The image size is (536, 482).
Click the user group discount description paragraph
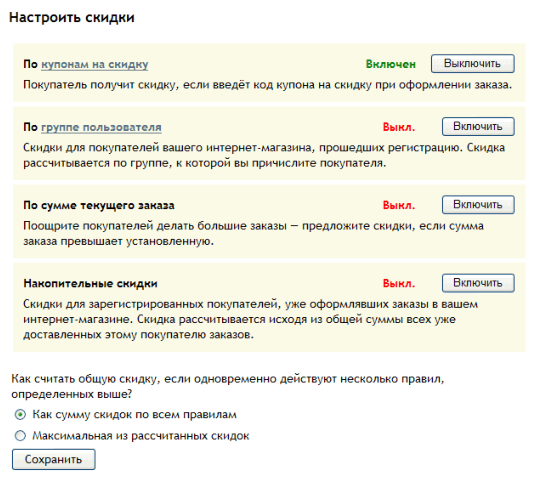(264, 156)
